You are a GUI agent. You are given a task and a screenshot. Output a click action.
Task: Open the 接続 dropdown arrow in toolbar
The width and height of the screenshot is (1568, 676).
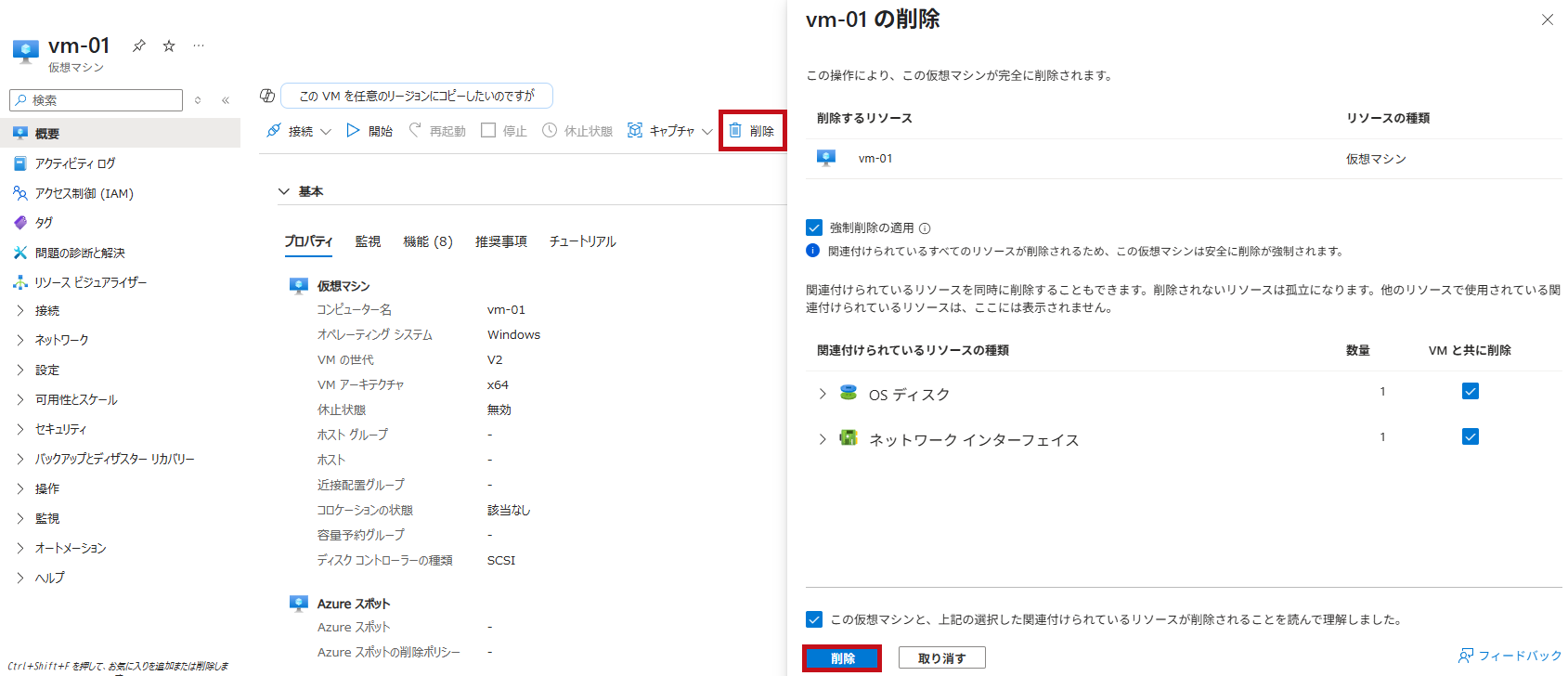(326, 132)
